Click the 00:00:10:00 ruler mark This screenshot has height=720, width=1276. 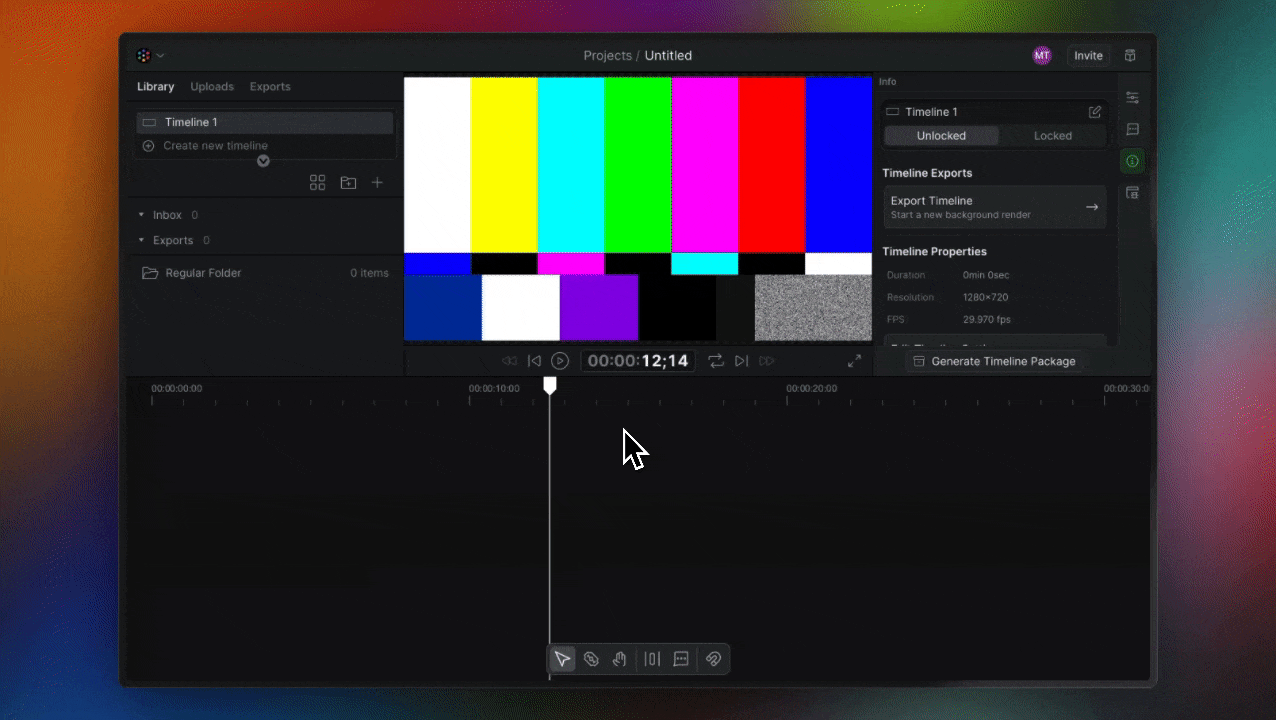(494, 388)
